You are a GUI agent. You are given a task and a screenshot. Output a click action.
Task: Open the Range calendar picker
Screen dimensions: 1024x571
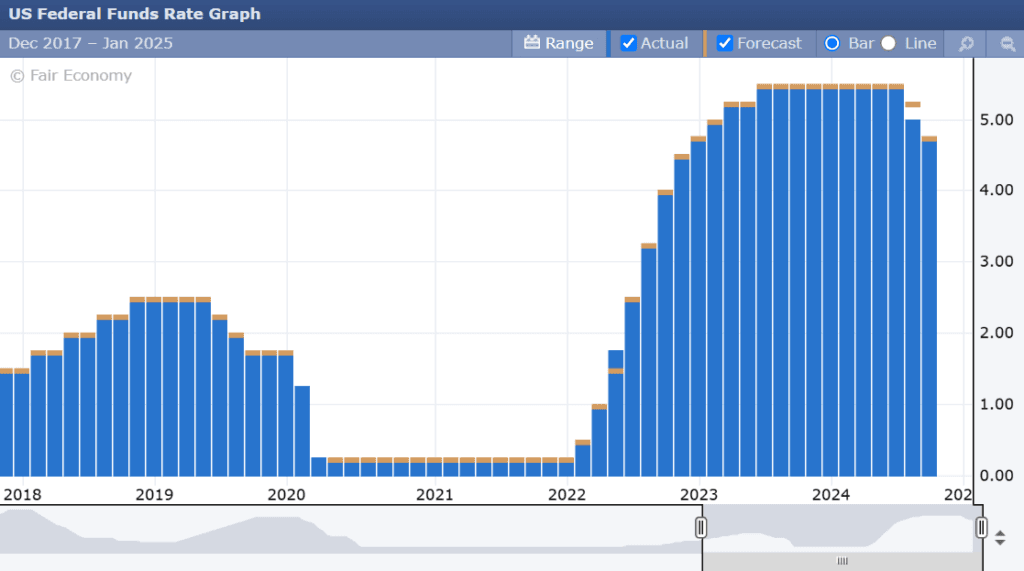point(559,43)
